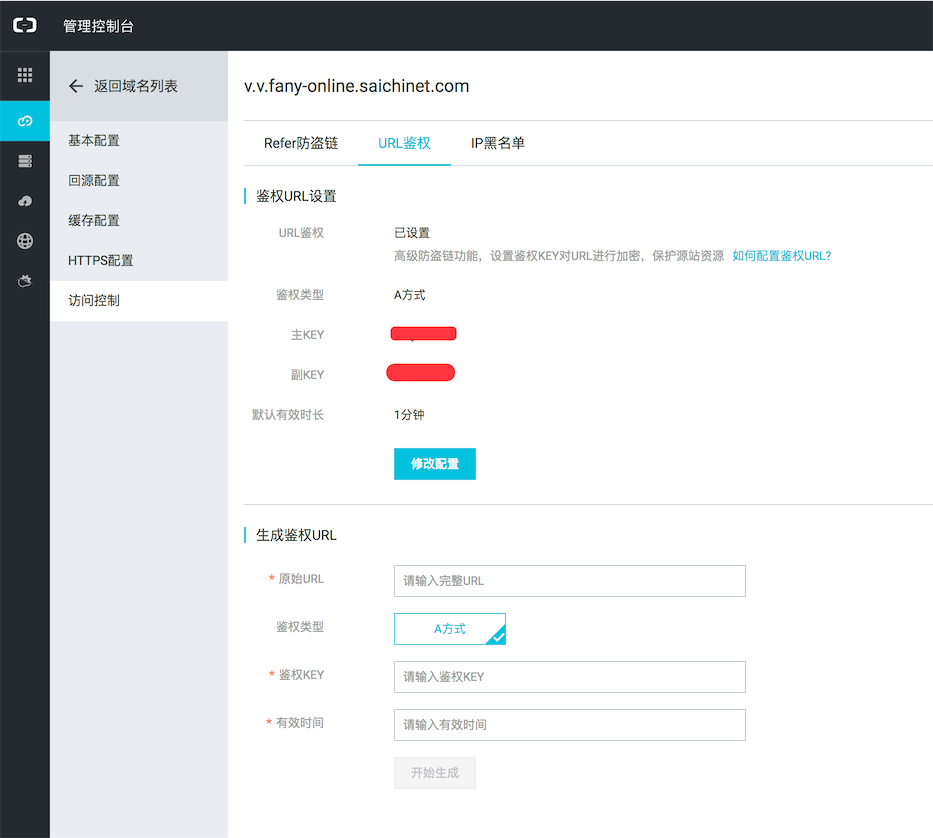This screenshot has height=838, width=933.
Task: Open the bottom sidebar service icon
Action: coord(25,281)
